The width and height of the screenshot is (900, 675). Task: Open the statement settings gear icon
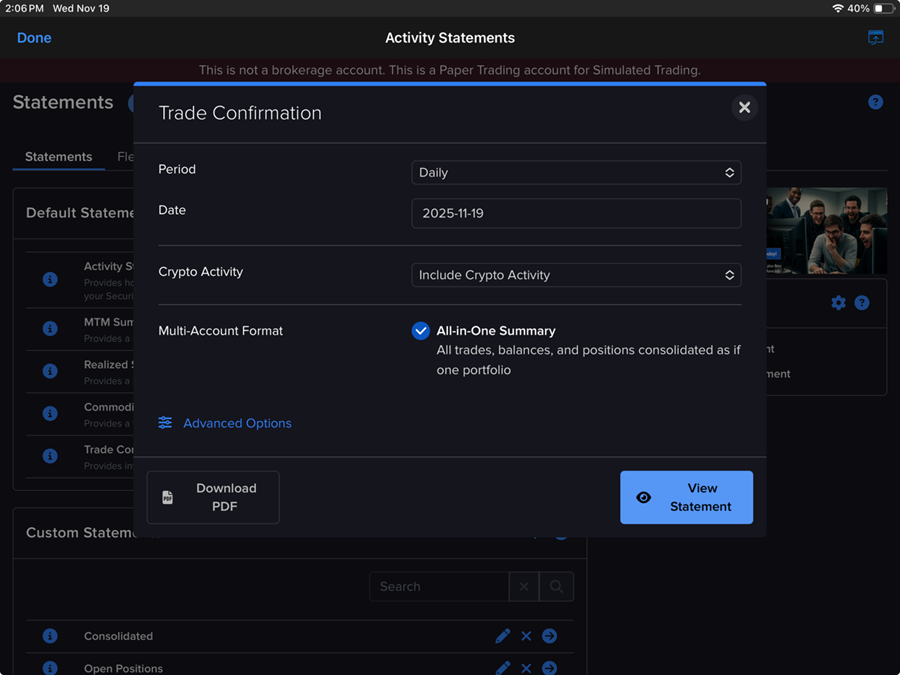click(x=838, y=302)
